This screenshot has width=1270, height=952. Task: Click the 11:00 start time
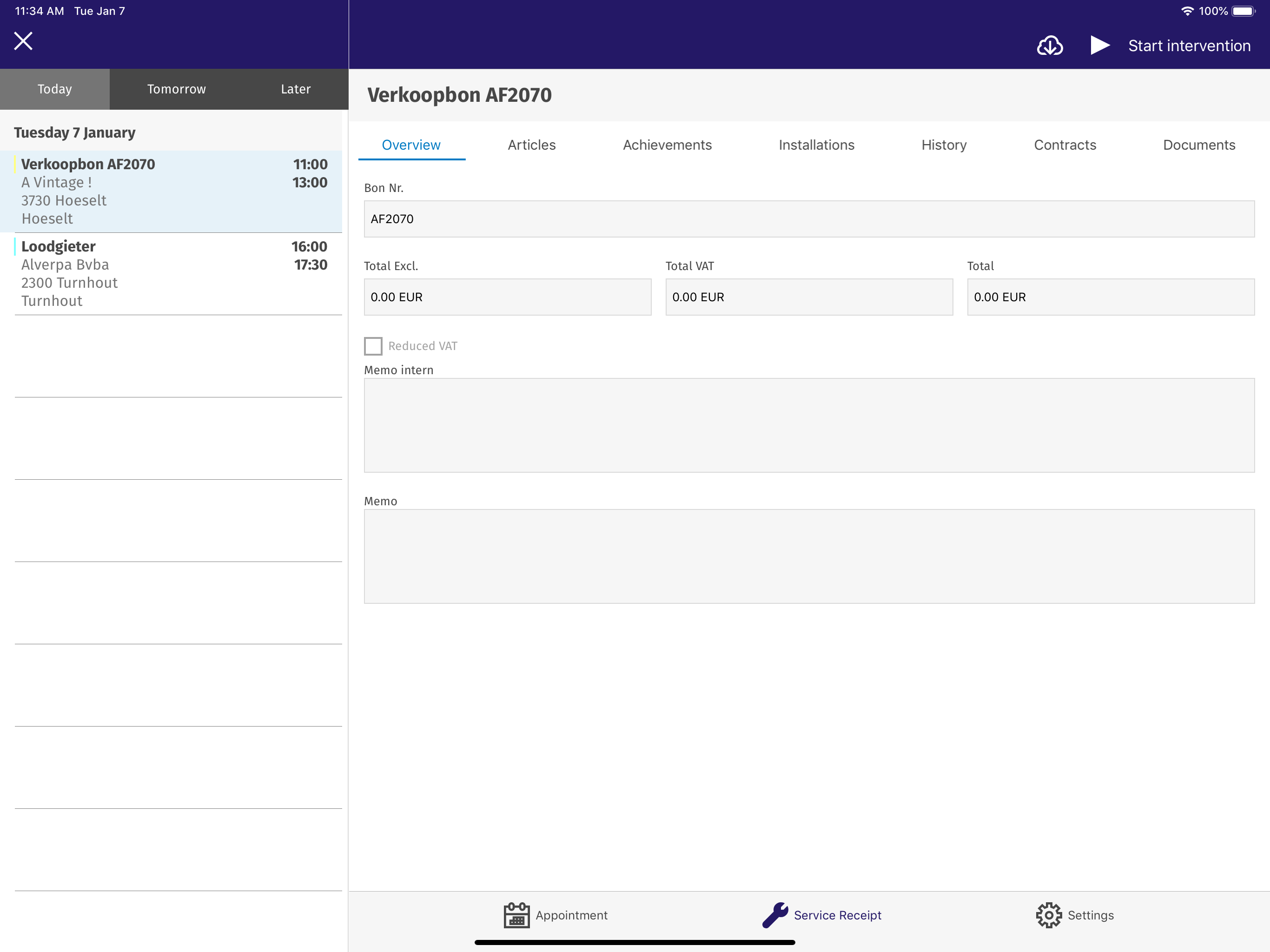pos(310,164)
